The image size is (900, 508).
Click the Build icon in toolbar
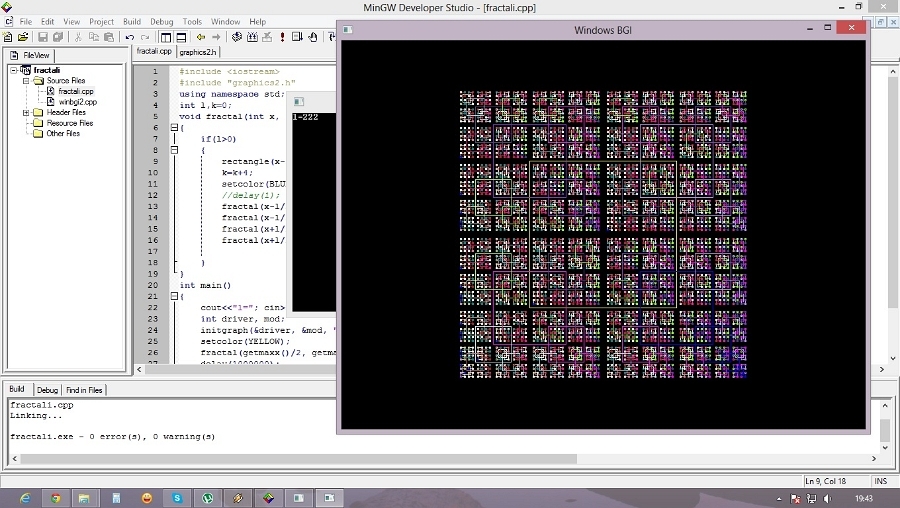click(x=252, y=37)
